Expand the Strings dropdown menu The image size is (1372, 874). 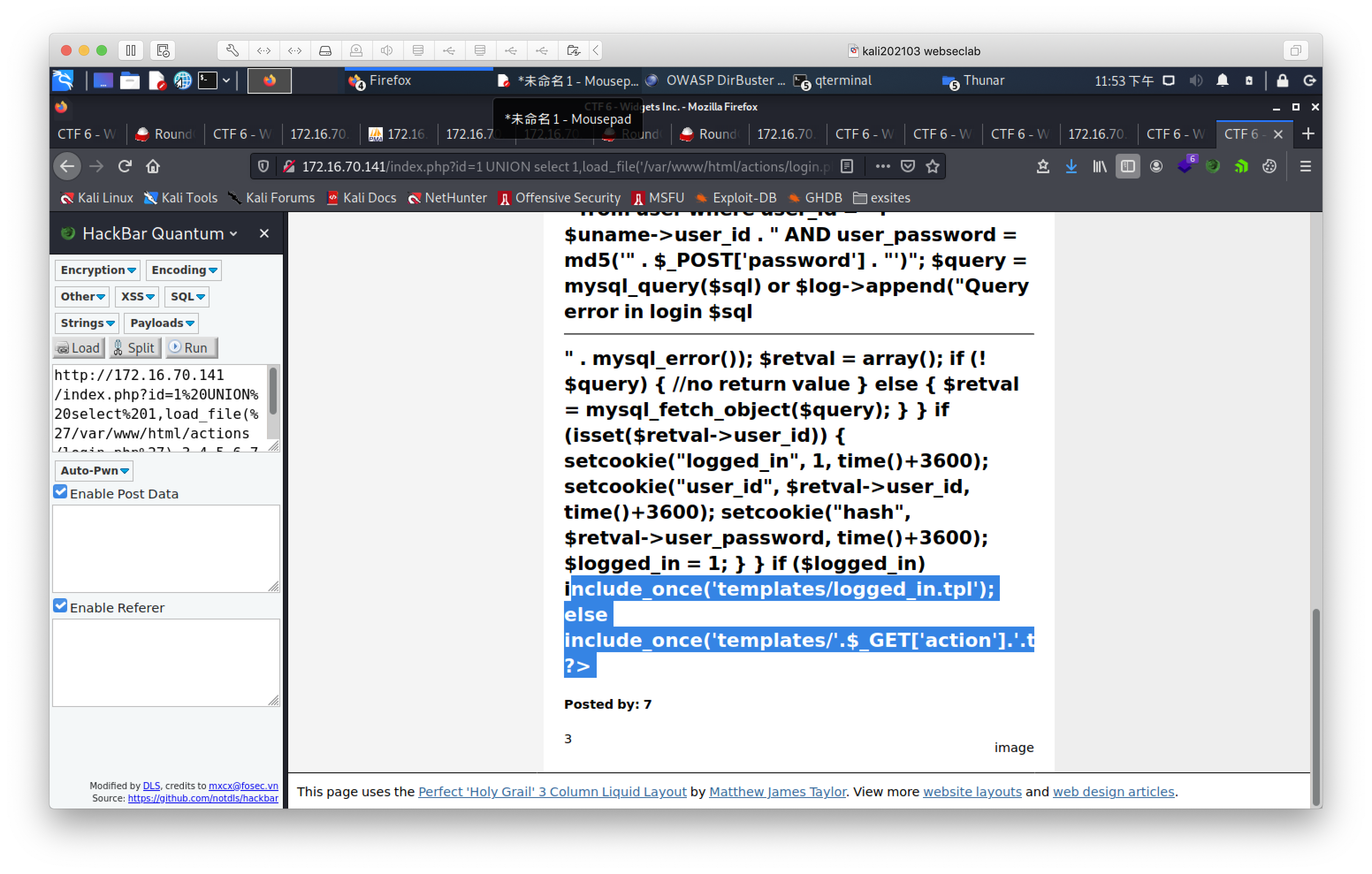(x=87, y=322)
